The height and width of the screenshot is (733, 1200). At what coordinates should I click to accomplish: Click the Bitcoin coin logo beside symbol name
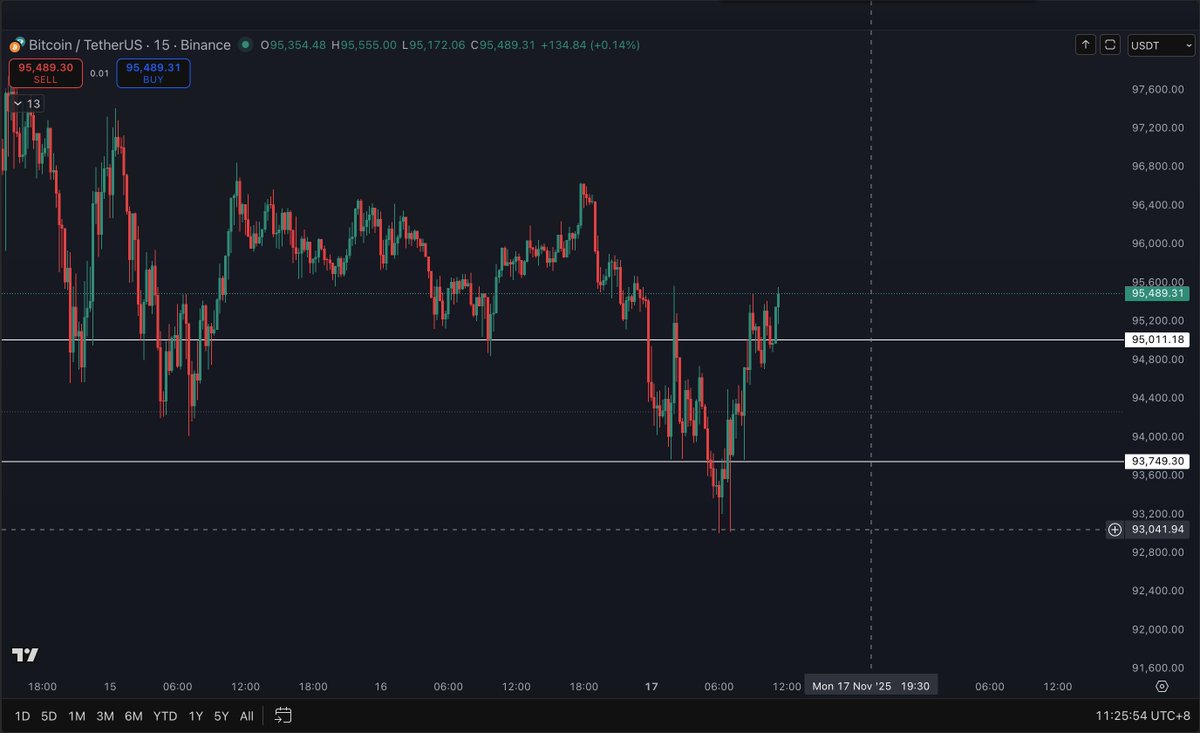tap(16, 44)
